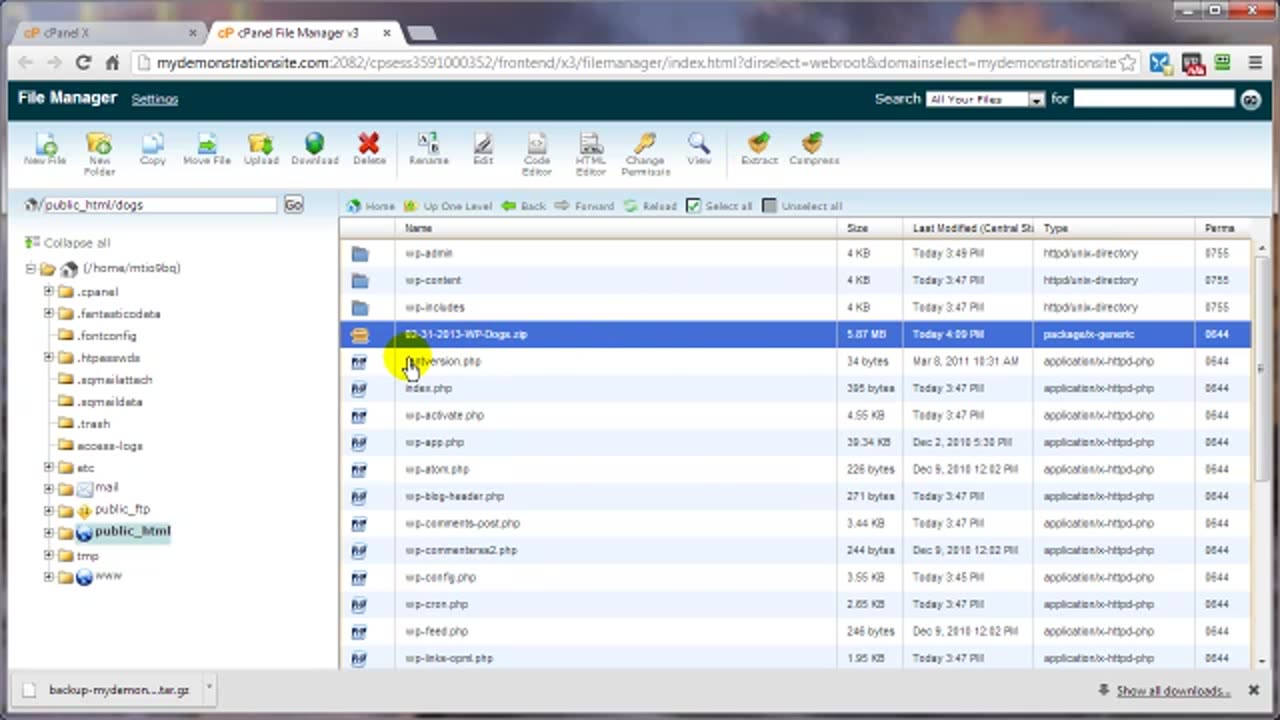Image resolution: width=1280 pixels, height=720 pixels.
Task: Select the wp-admin folder row
Action: (x=795, y=254)
